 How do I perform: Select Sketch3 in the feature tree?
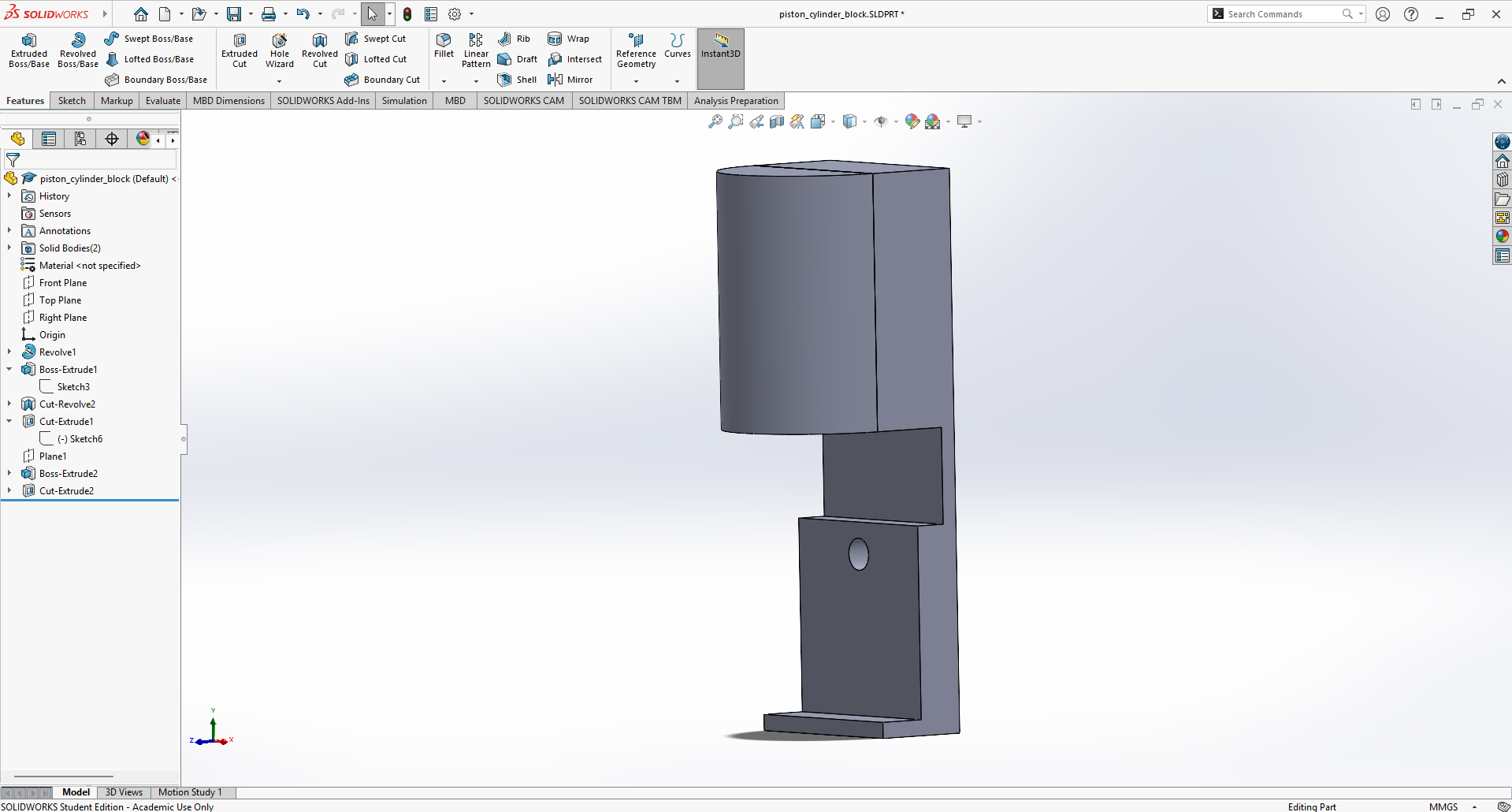[x=73, y=387]
